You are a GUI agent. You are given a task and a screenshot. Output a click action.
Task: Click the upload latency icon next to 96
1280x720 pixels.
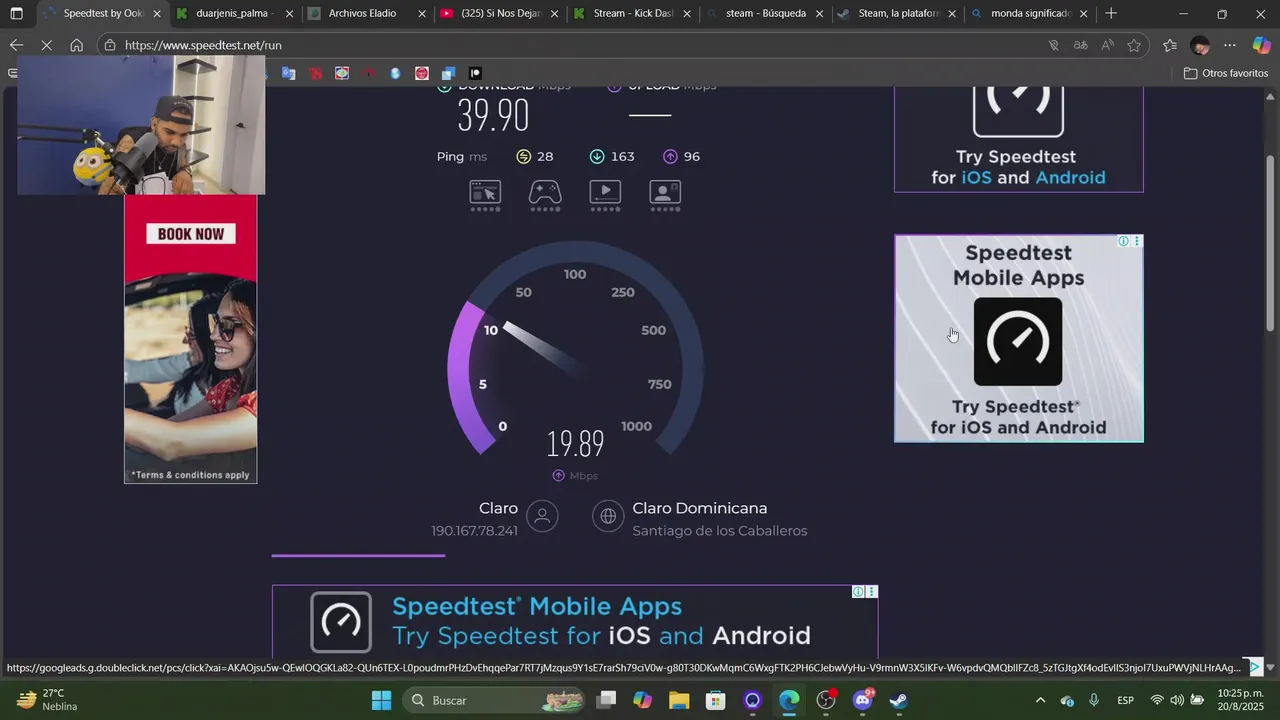click(670, 156)
